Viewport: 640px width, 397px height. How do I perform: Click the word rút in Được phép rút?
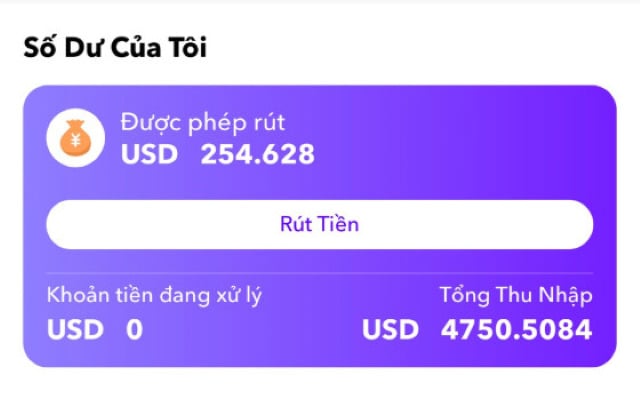pyautogui.click(x=269, y=123)
